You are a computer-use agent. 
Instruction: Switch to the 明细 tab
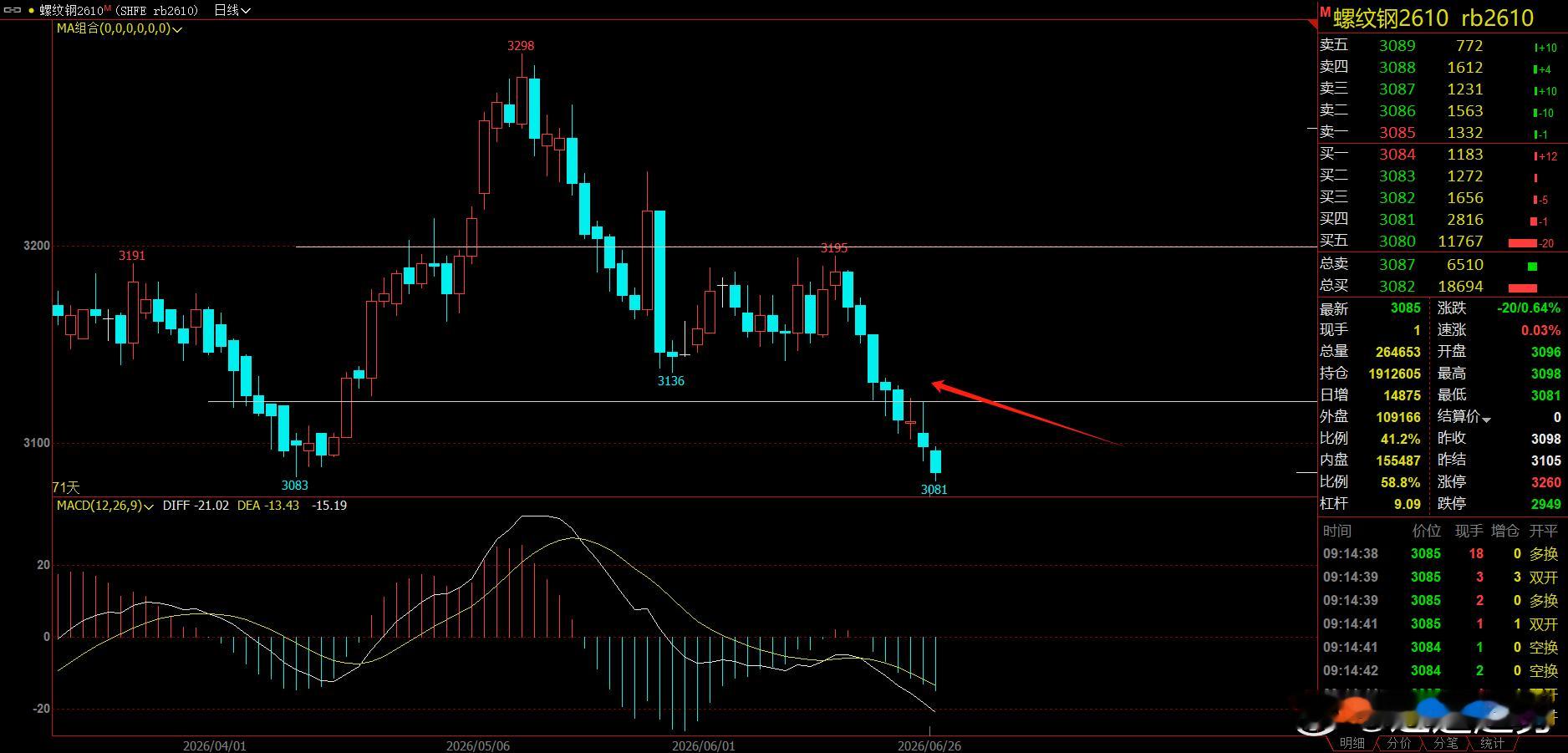[1352, 743]
